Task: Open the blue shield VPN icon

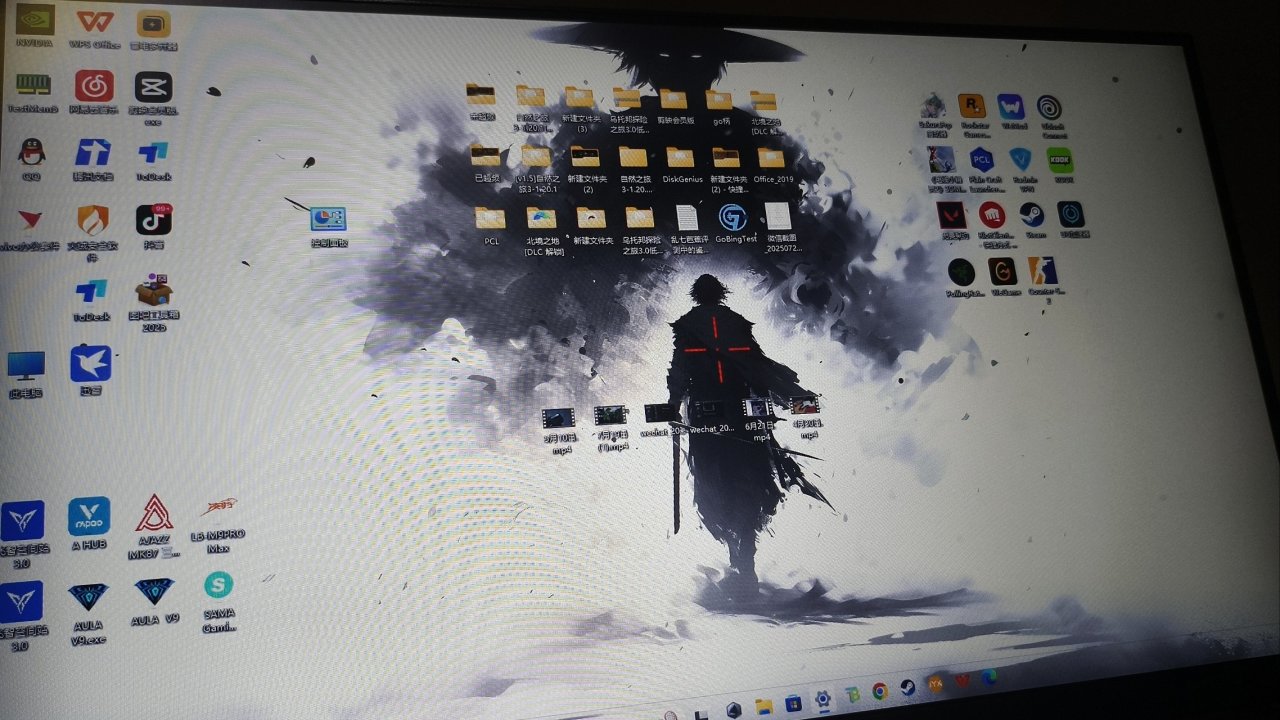Action: (1021, 159)
